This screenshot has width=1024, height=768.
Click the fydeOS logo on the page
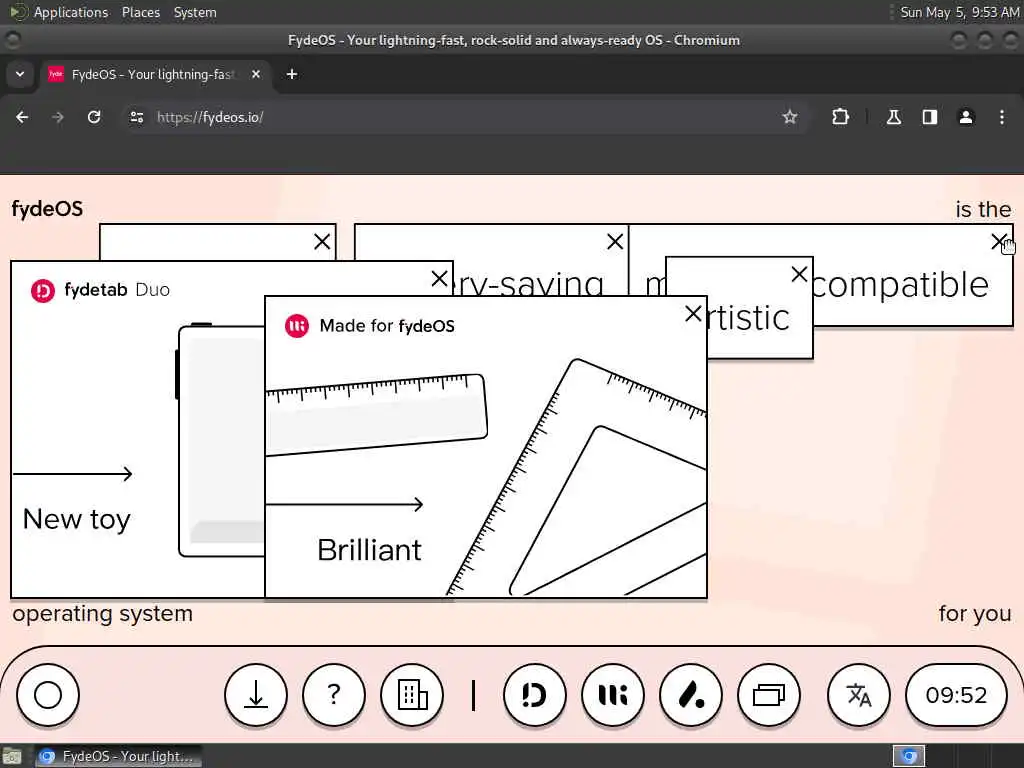47,209
